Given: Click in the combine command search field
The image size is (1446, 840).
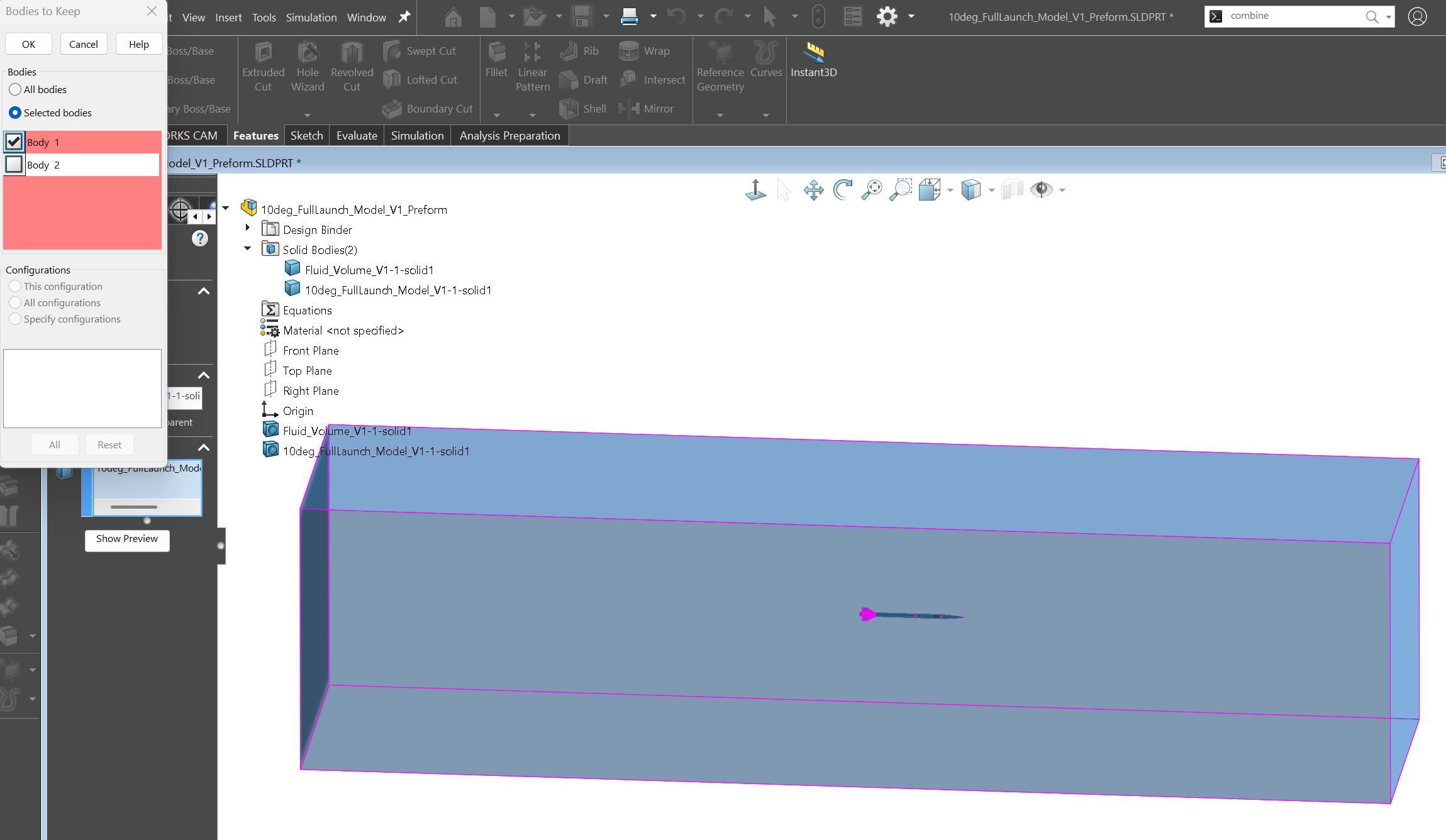Looking at the screenshot, I should [1289, 16].
